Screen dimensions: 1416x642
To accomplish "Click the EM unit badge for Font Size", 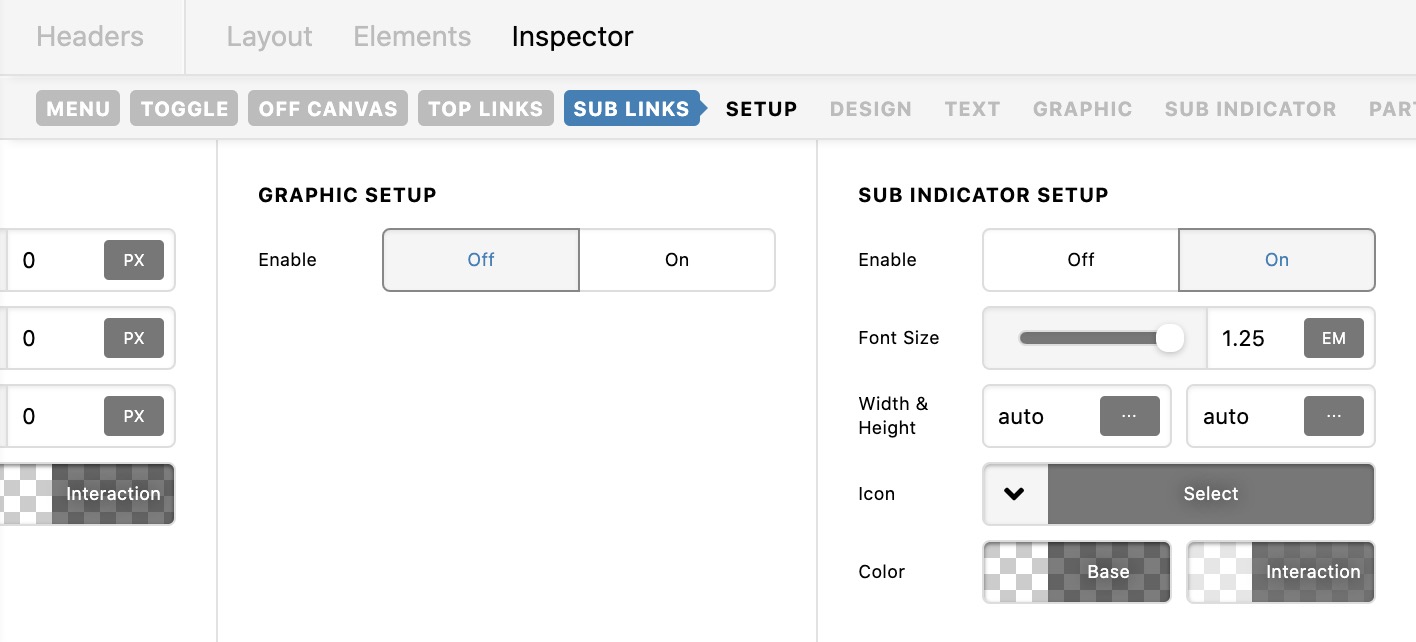I will [x=1334, y=338].
